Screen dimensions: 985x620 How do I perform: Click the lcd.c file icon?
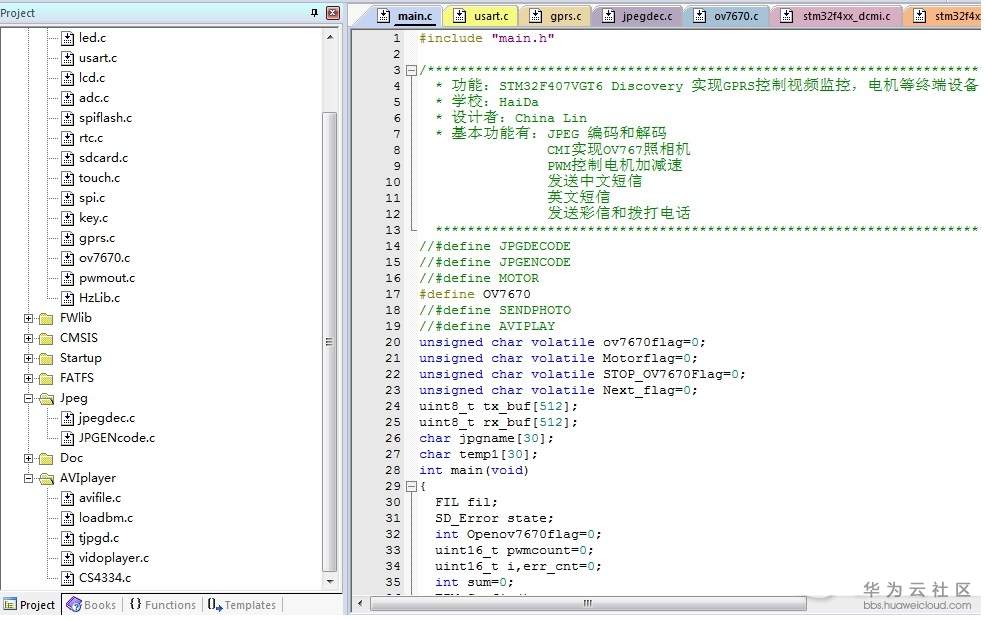[67, 79]
